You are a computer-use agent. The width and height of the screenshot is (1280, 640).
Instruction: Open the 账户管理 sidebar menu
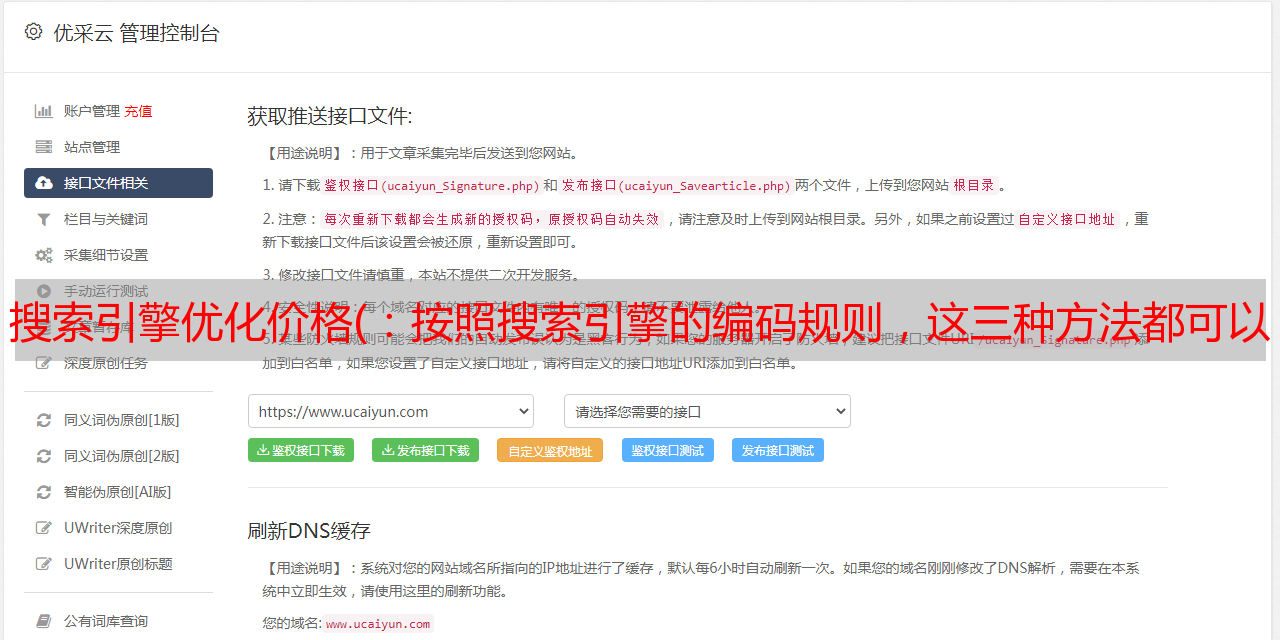click(92, 111)
